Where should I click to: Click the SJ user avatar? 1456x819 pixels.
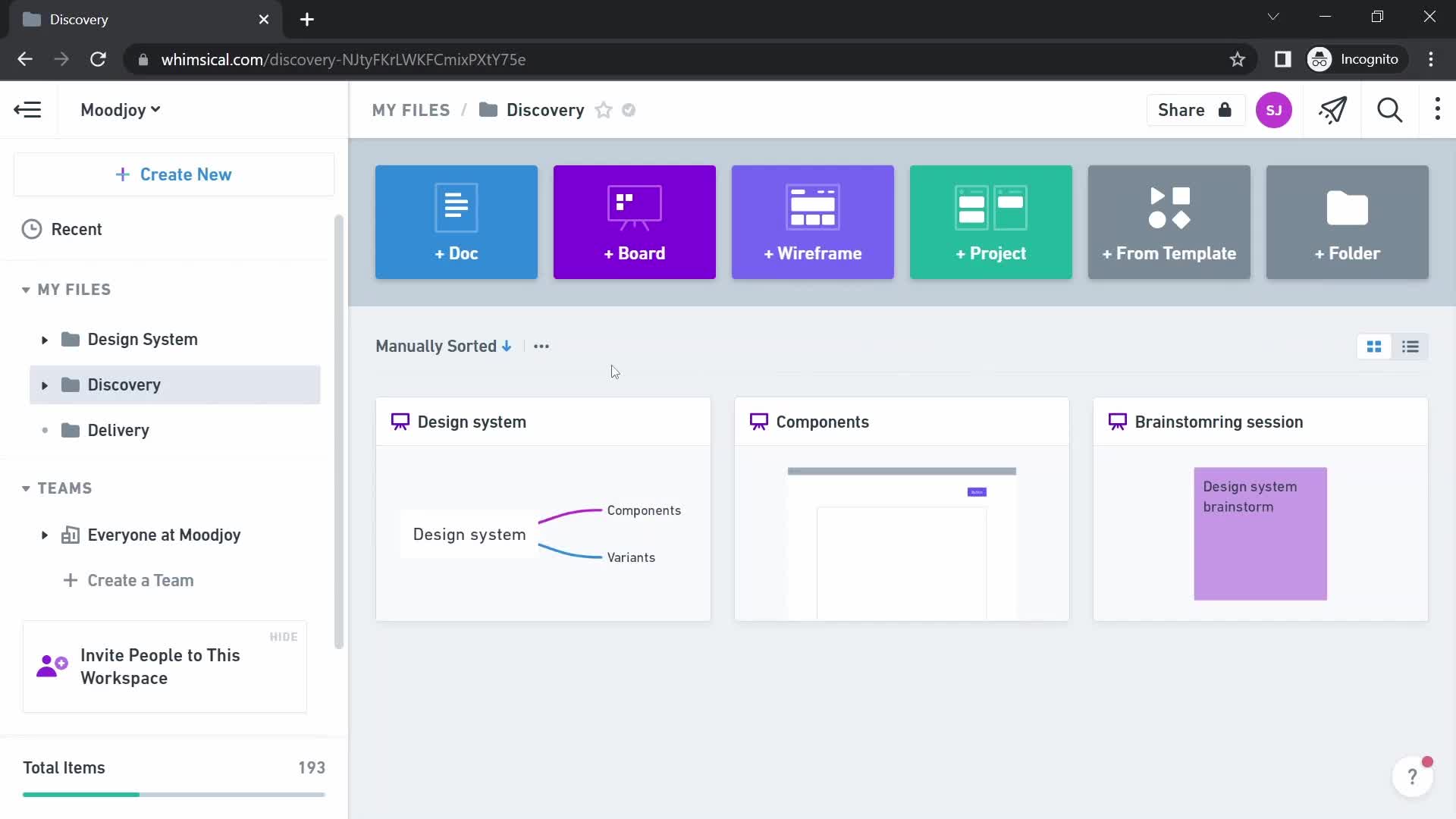1274,110
